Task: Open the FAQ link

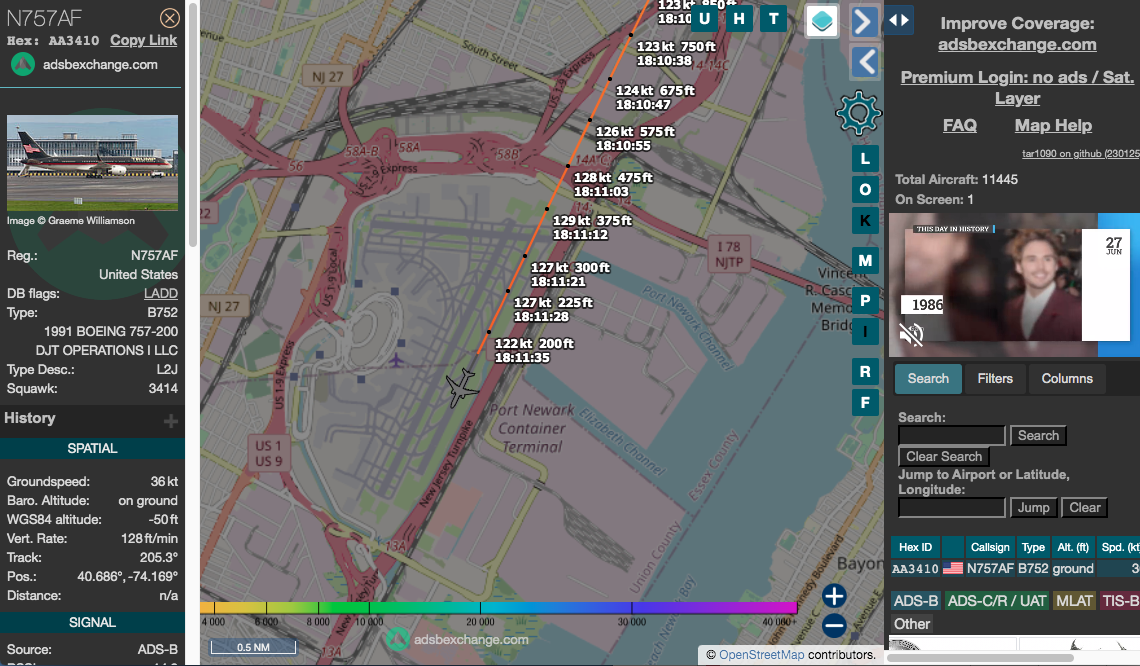Action: (x=960, y=125)
